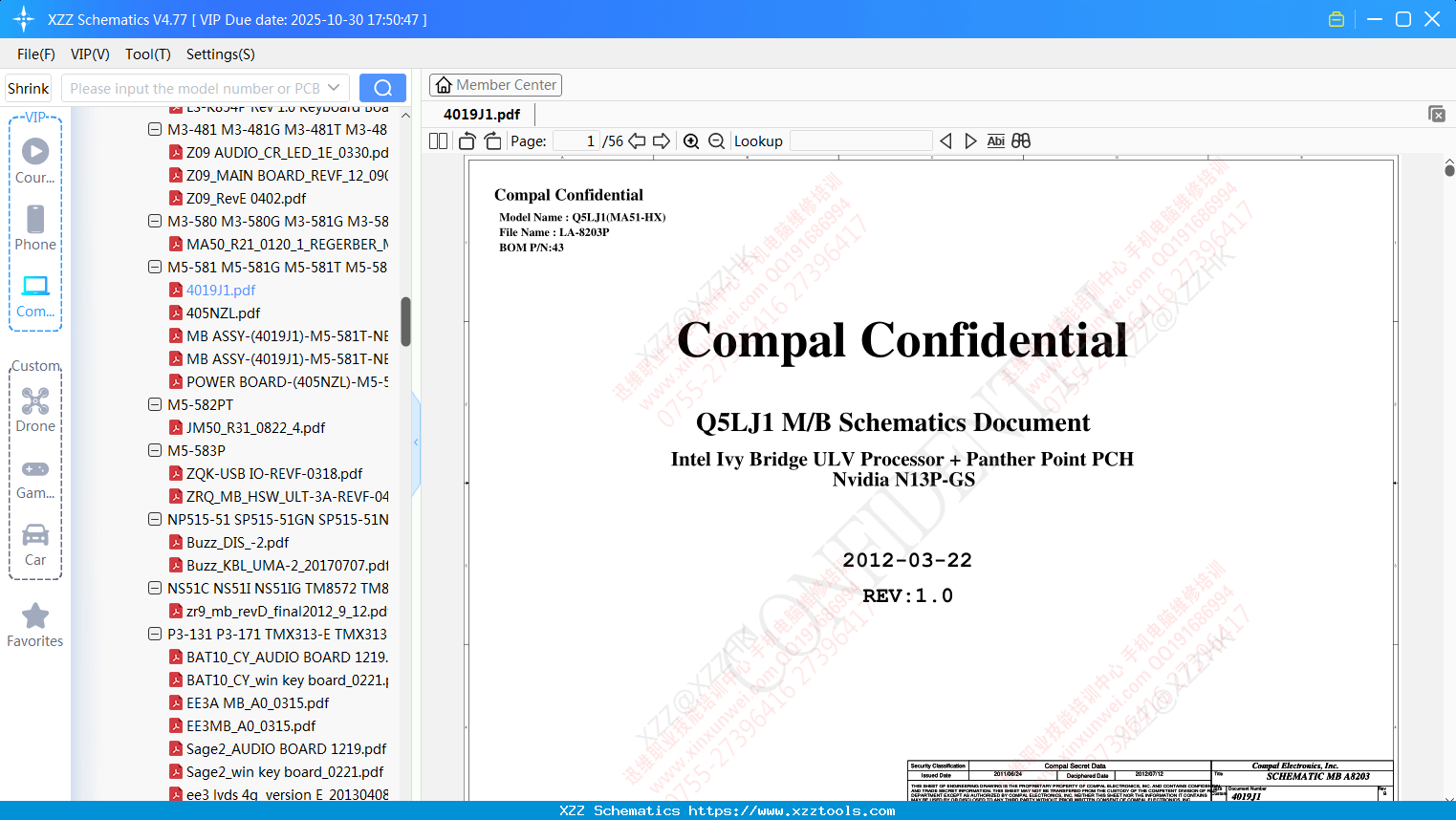Screen dimensions: 1456x820
Task: Open the Drone category
Action: tap(35, 410)
